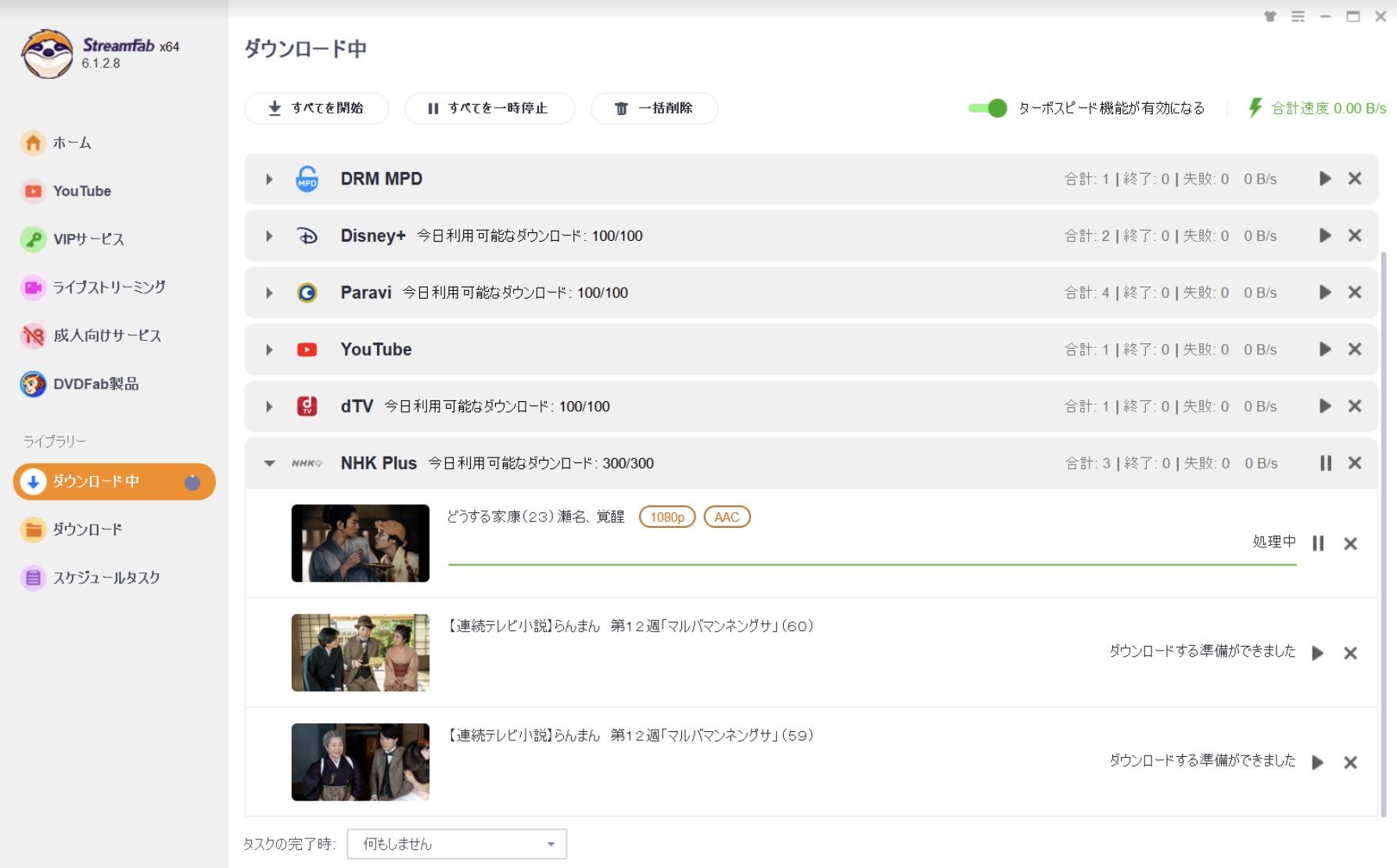Start the Paravi group downloads
The height and width of the screenshot is (868, 1397).
1325,292
